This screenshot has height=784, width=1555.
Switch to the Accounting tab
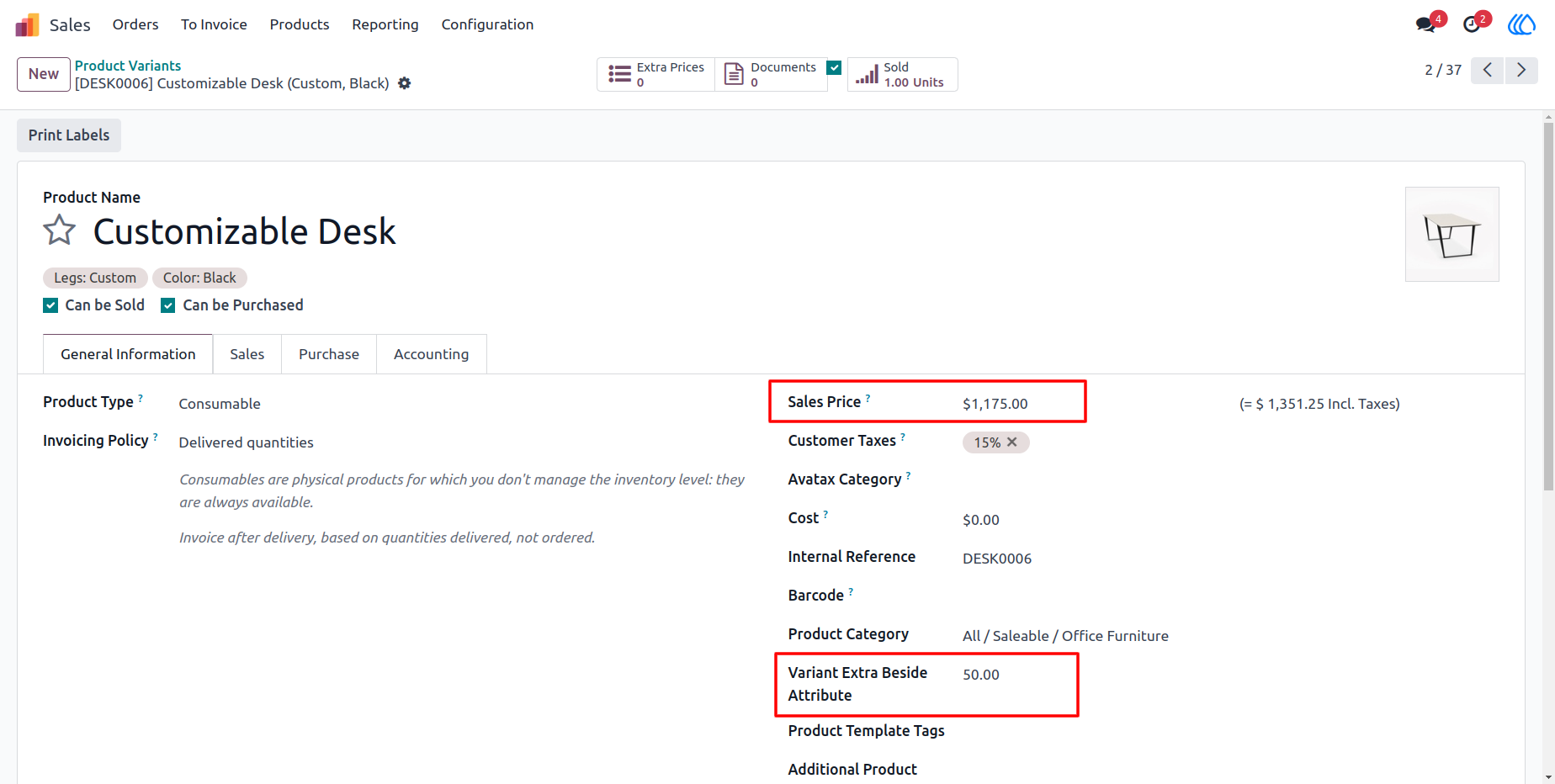[x=431, y=354]
